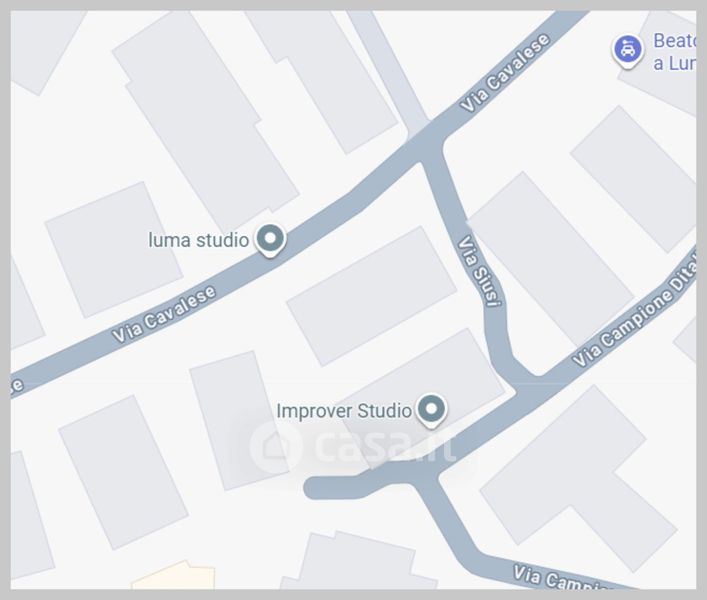Image resolution: width=707 pixels, height=600 pixels.
Task: Click the Via Siusi street label
Action: 479,270
